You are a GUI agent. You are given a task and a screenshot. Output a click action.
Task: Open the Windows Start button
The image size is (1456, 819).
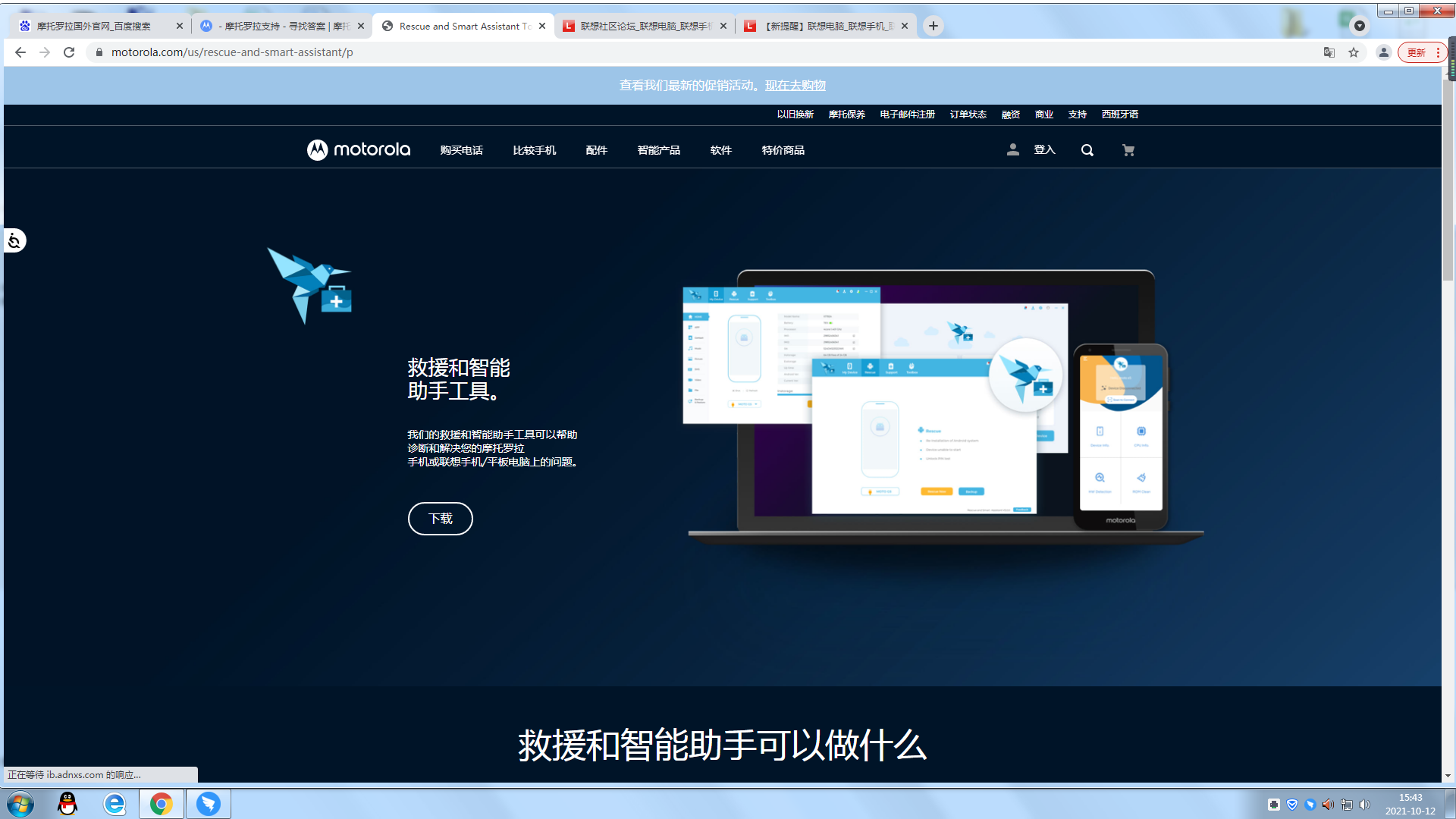20,804
